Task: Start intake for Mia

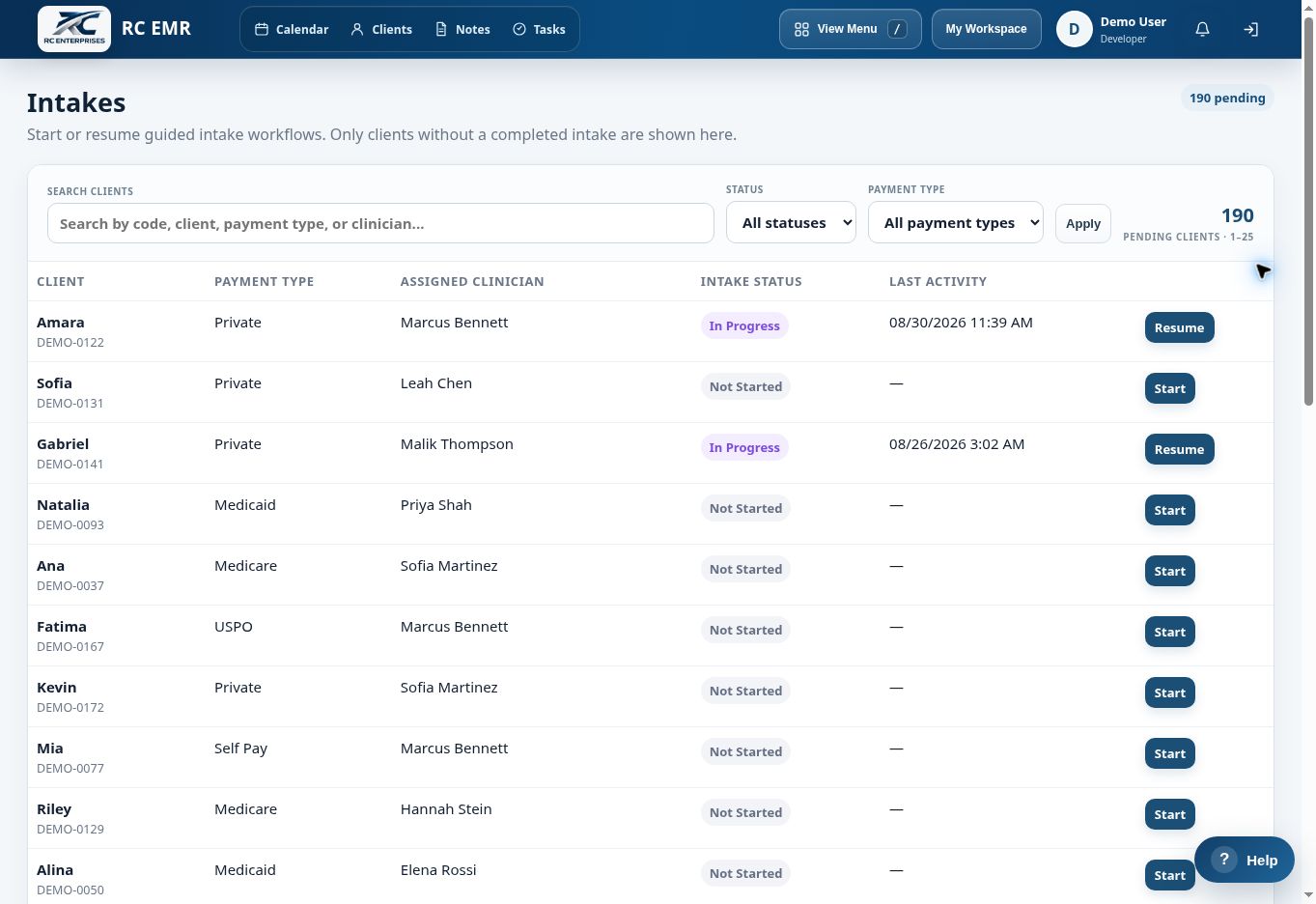Action: pos(1169,753)
